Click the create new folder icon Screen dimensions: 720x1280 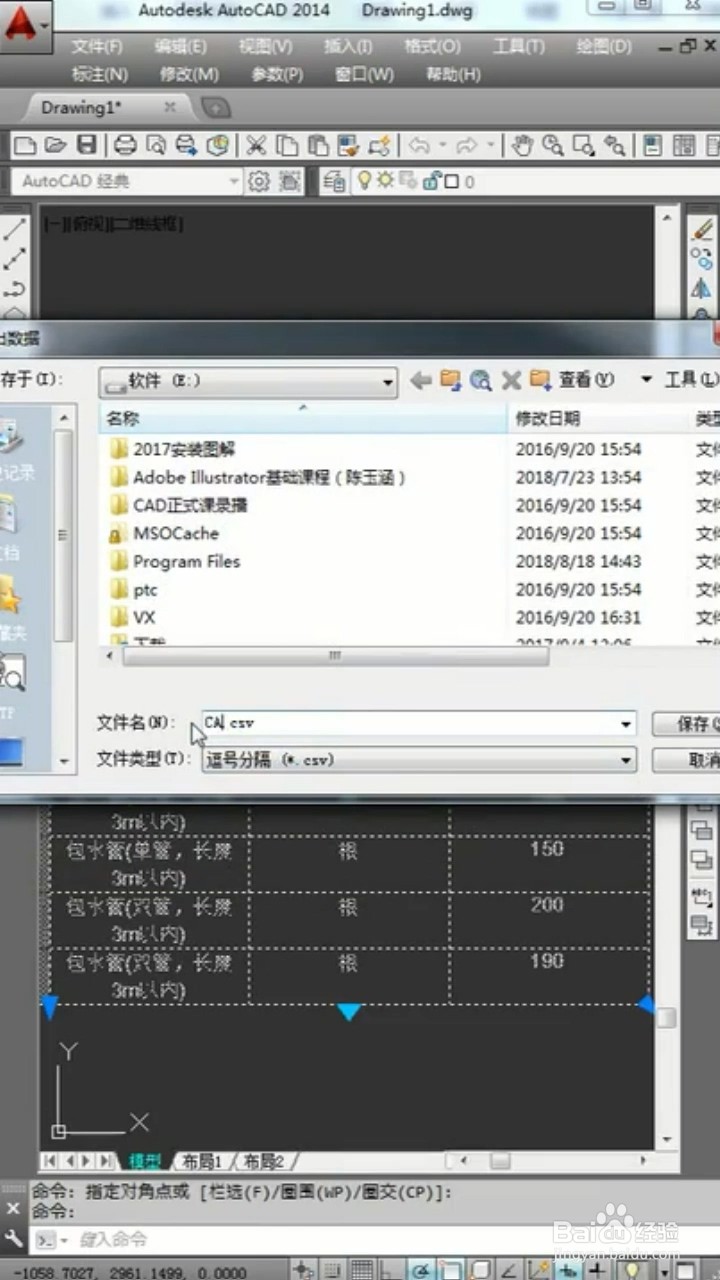point(541,380)
